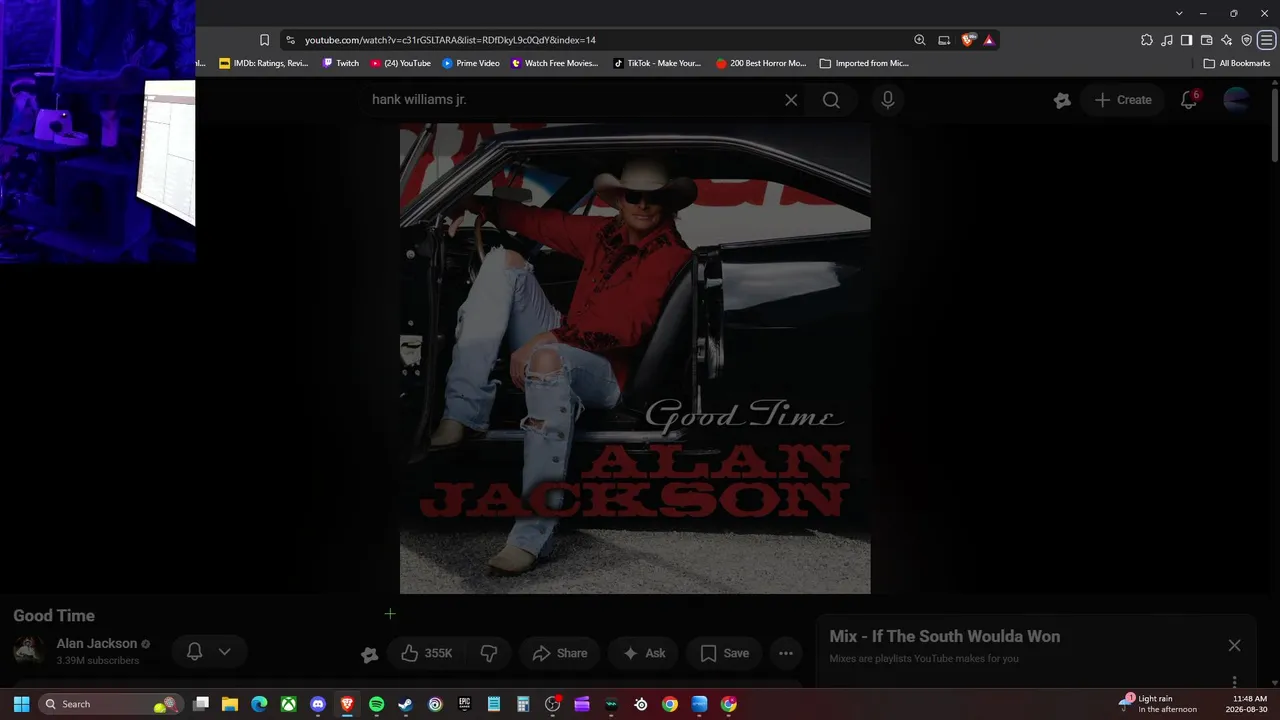Open the YouTube Create menu
Viewport: 1280px width, 720px height.
tap(1123, 100)
